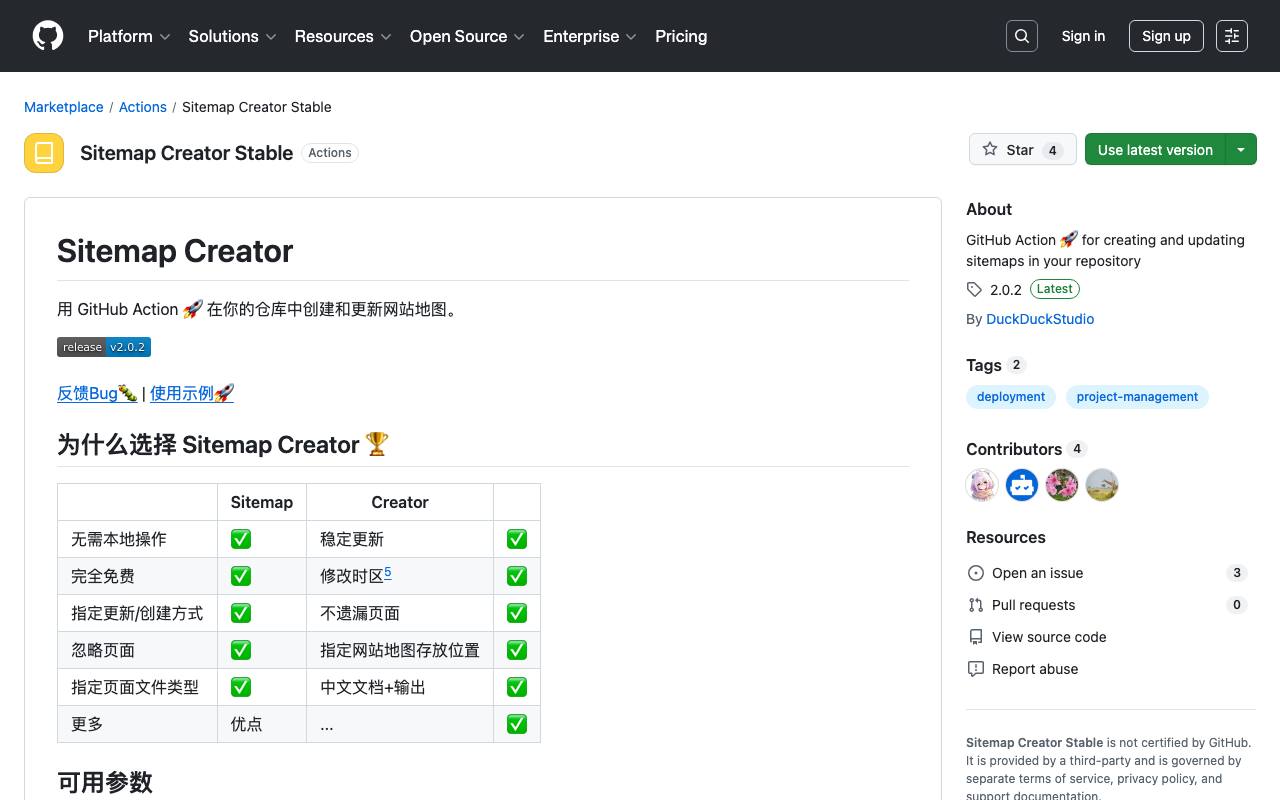Click the Contributors heading
Image resolution: width=1280 pixels, height=800 pixels.
1014,449
